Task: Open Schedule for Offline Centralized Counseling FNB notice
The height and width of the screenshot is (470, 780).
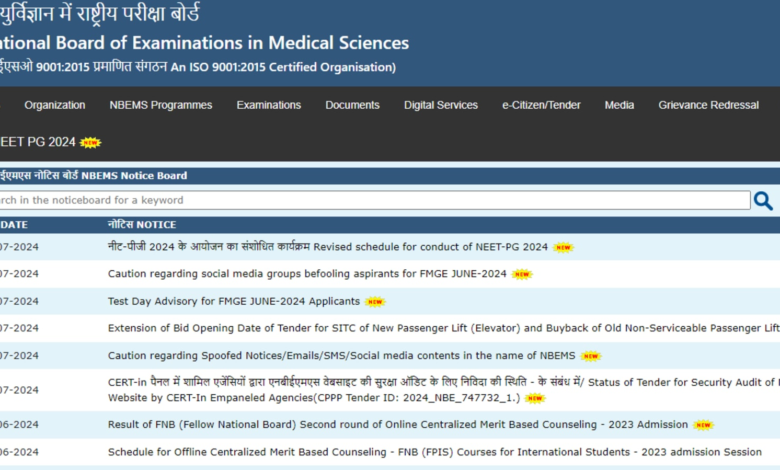Action: 434,452
